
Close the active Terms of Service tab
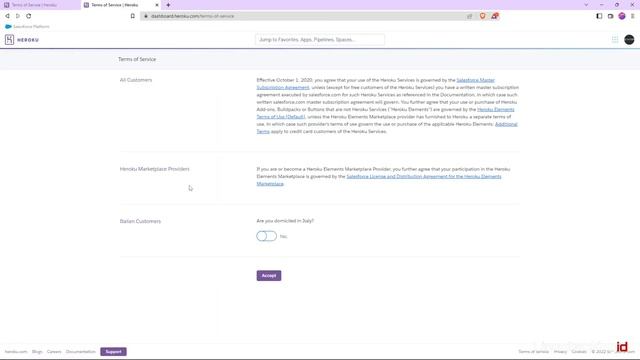click(157, 5)
